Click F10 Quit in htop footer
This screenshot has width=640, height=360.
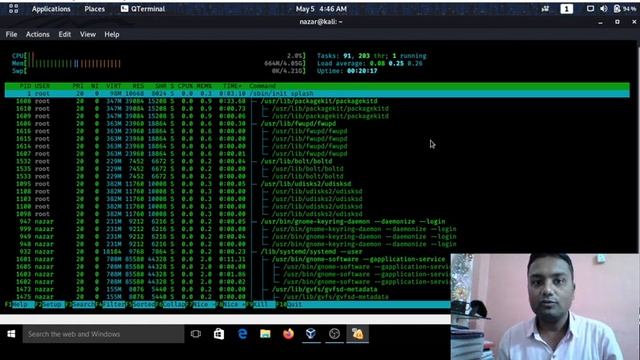[x=290, y=304]
